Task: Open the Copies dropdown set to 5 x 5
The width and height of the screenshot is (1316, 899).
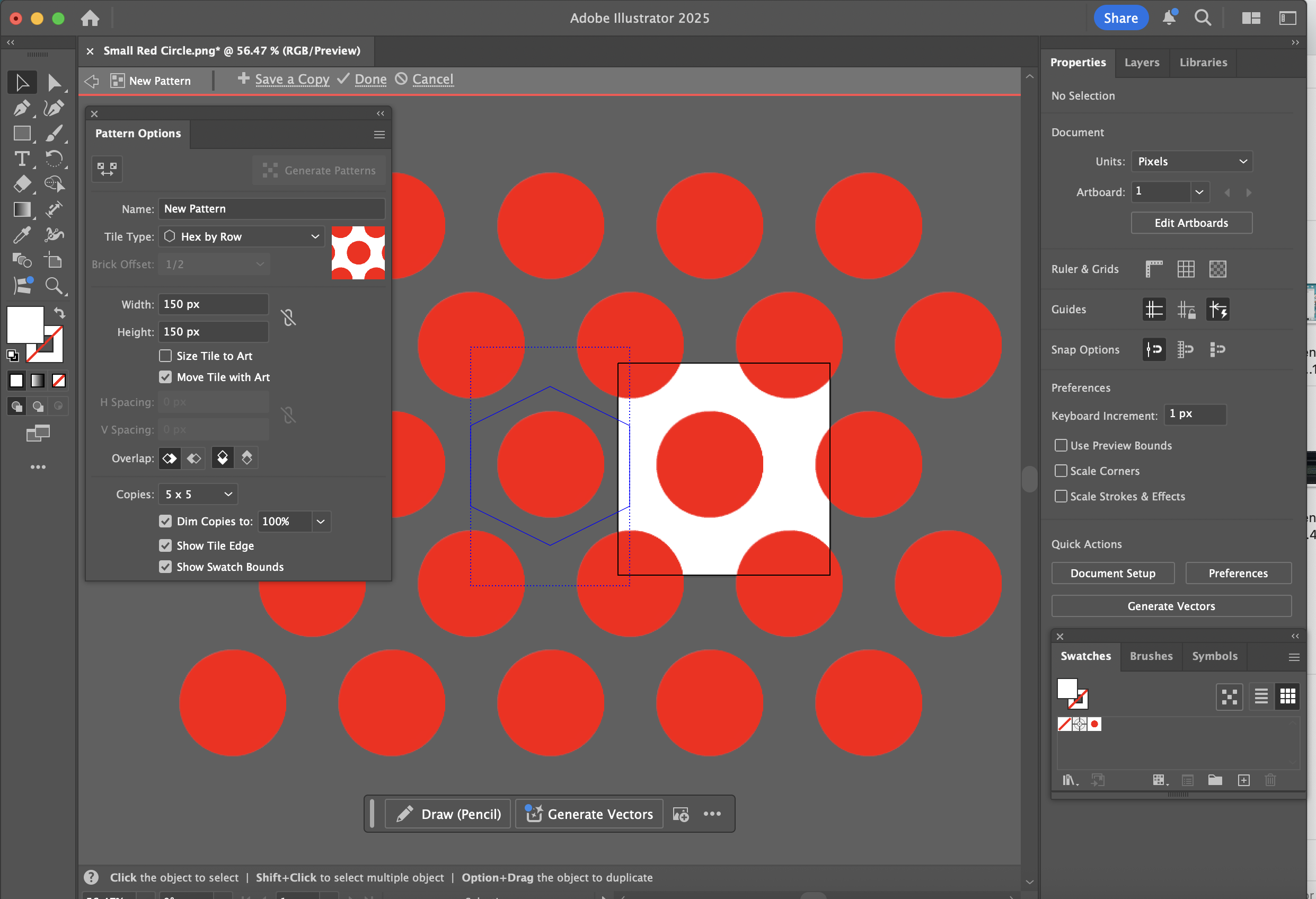Action: coord(197,494)
